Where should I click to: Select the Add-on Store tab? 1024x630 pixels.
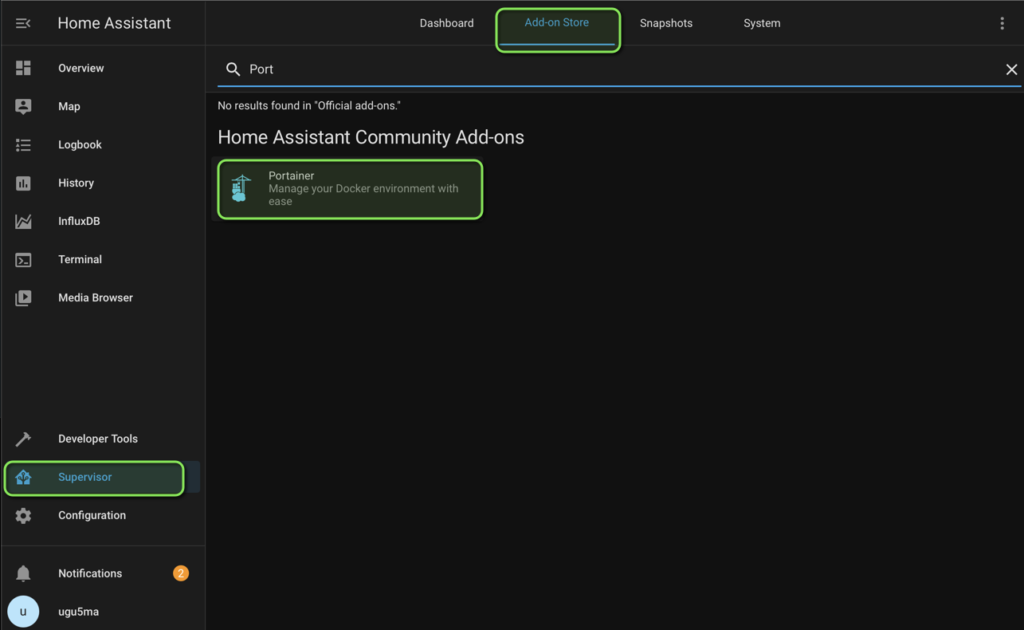pos(556,24)
